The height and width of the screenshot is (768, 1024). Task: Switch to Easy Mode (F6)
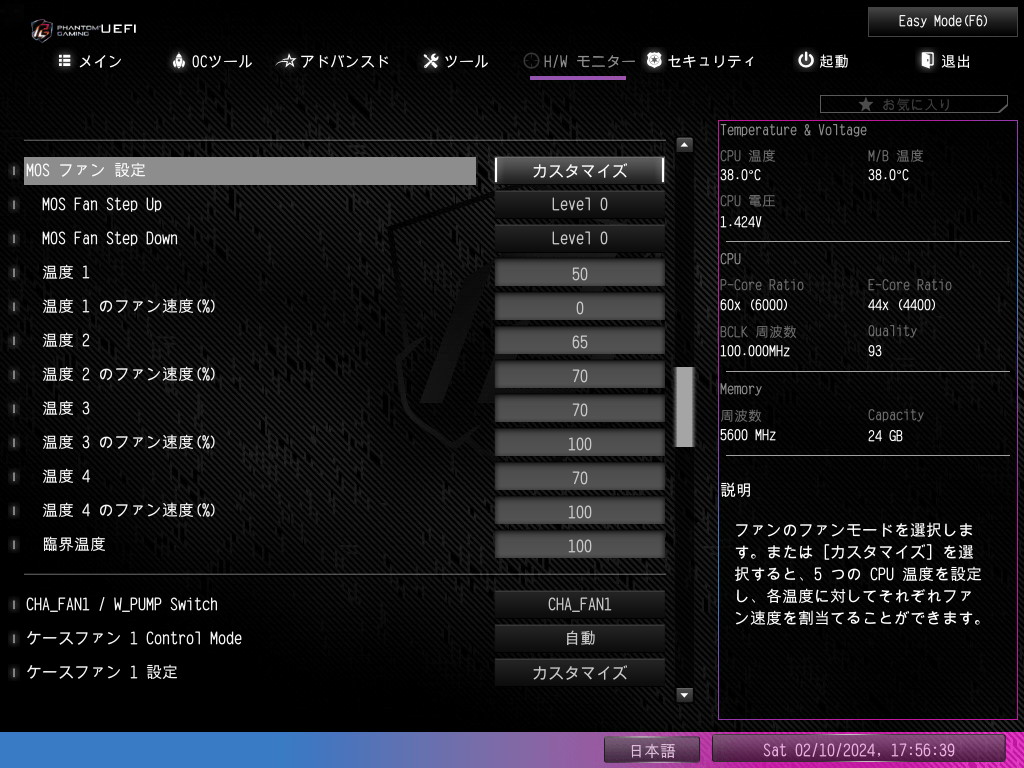point(942,22)
